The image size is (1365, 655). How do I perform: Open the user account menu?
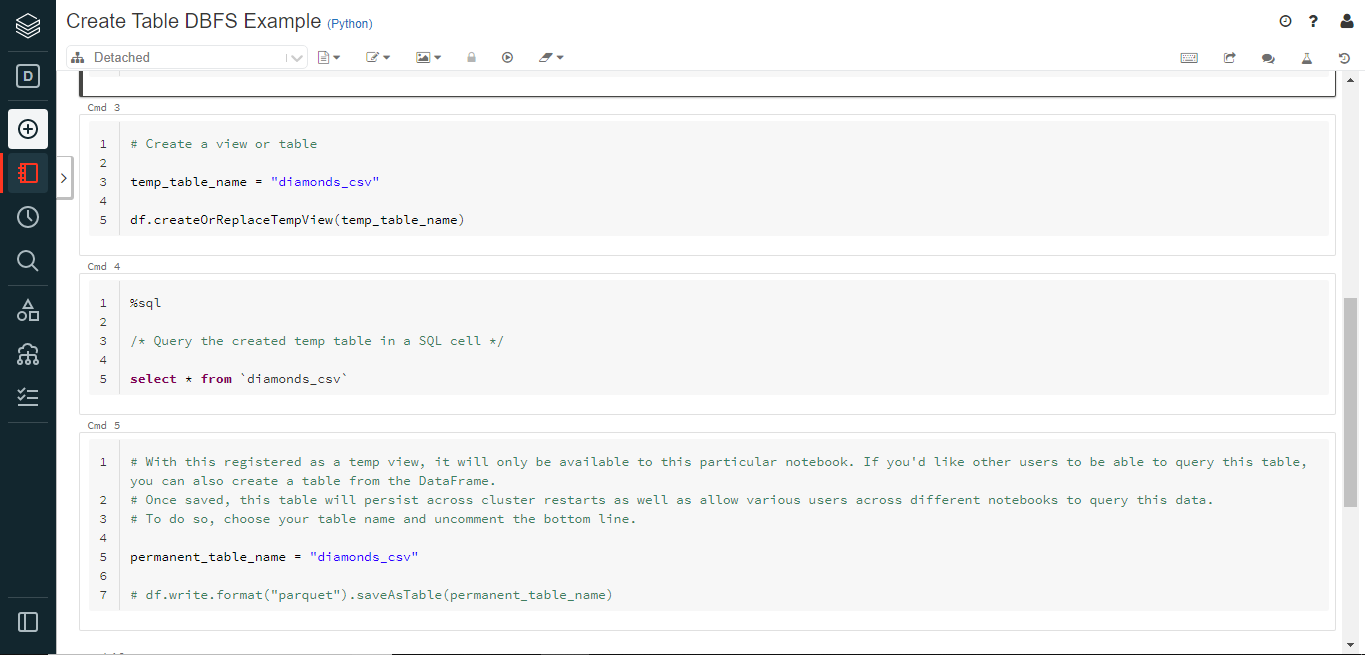click(1346, 21)
